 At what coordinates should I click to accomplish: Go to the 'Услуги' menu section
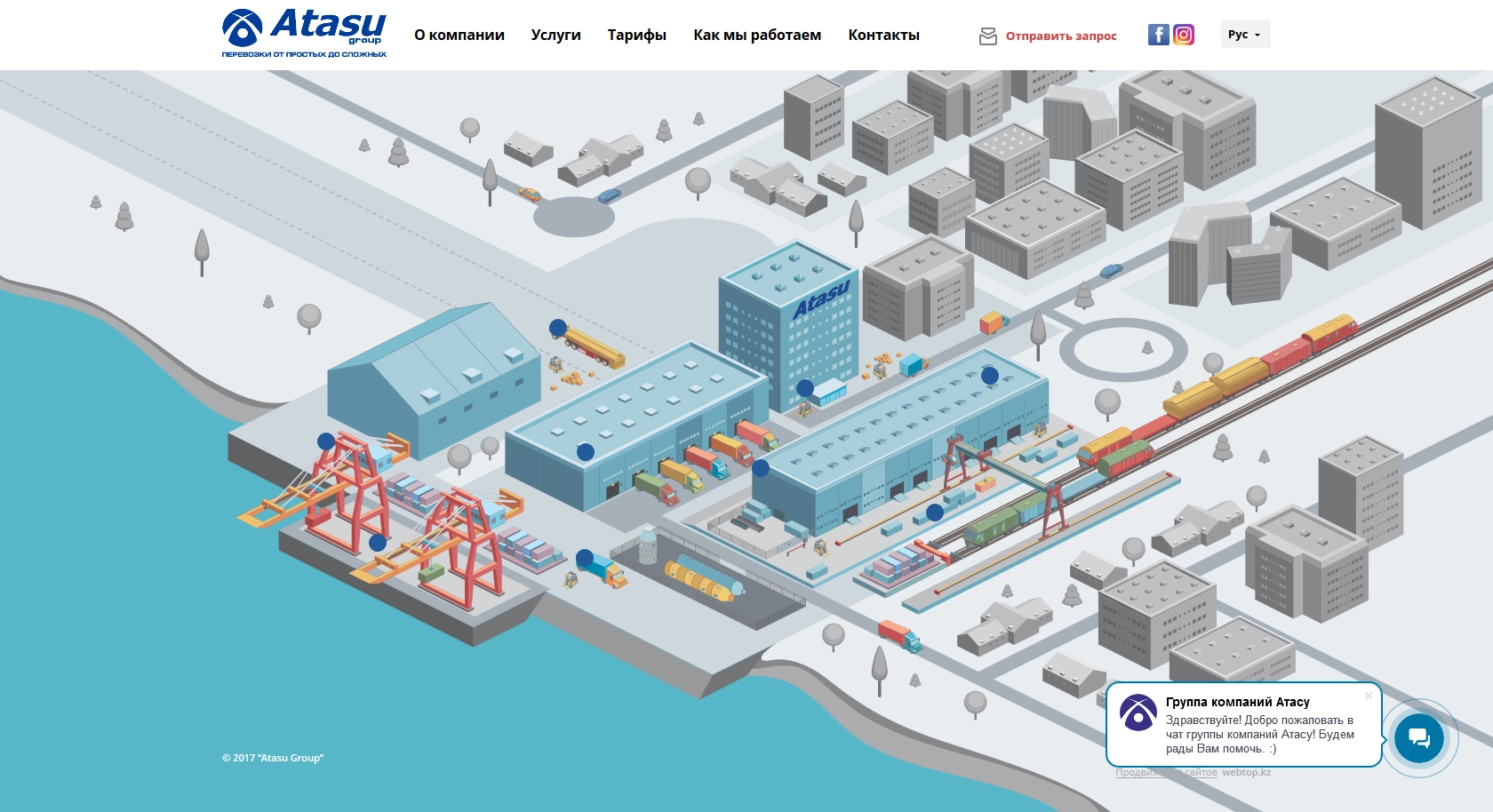tap(555, 36)
